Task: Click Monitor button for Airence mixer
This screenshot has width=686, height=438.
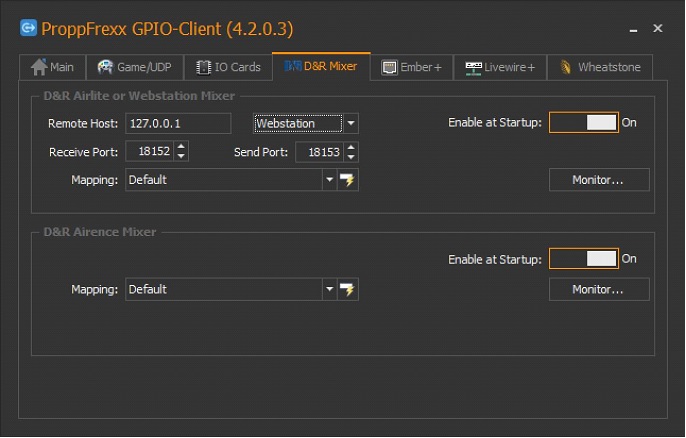Action: (598, 290)
